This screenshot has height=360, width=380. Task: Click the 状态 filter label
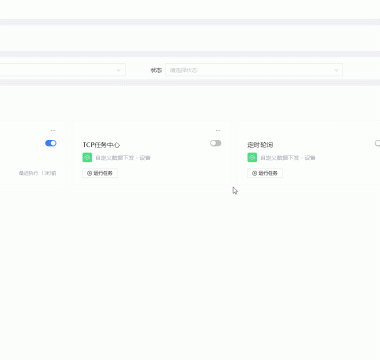click(x=156, y=70)
